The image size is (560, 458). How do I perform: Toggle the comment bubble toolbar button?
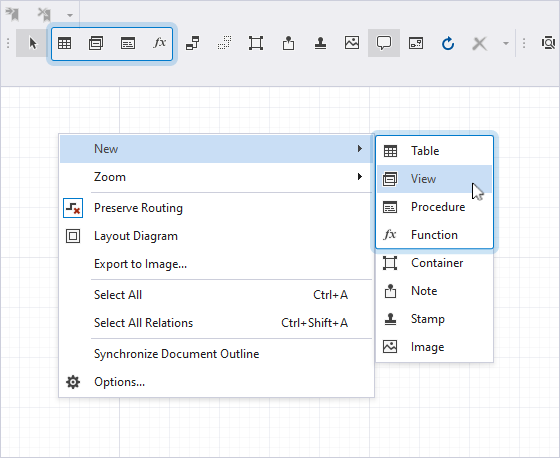point(384,43)
